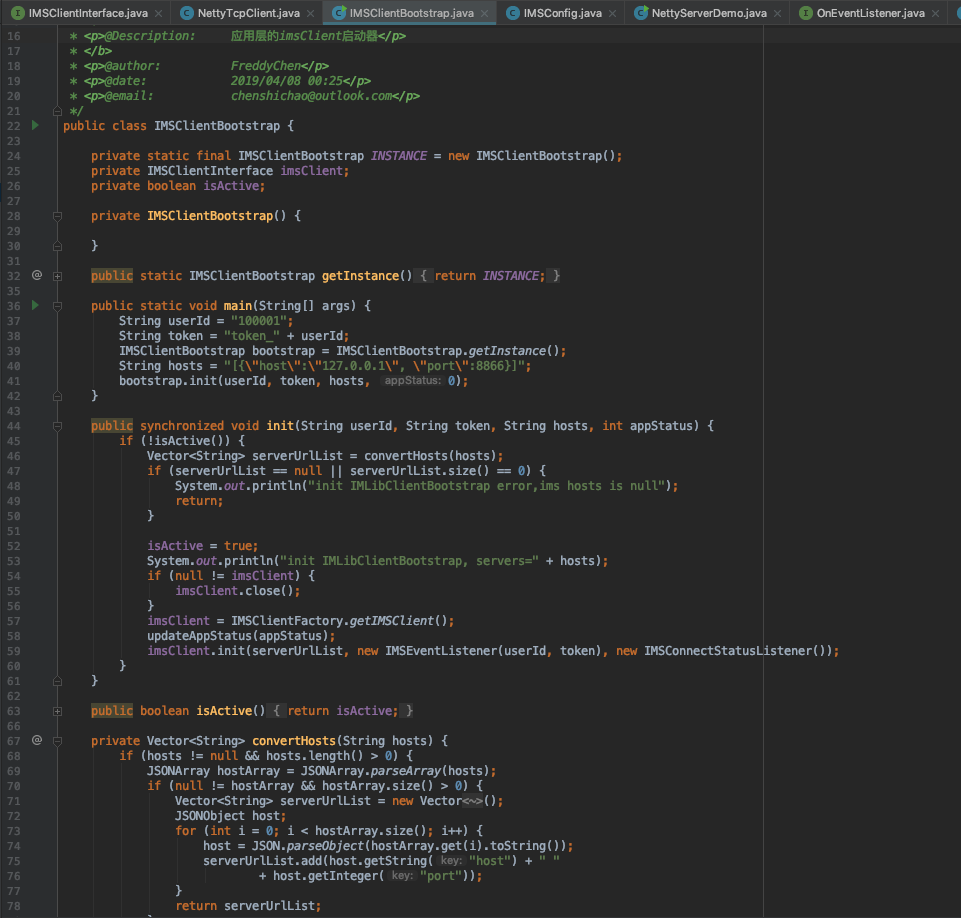
Task: Close the NettyServerDemo.java tab
Action: 779,13
